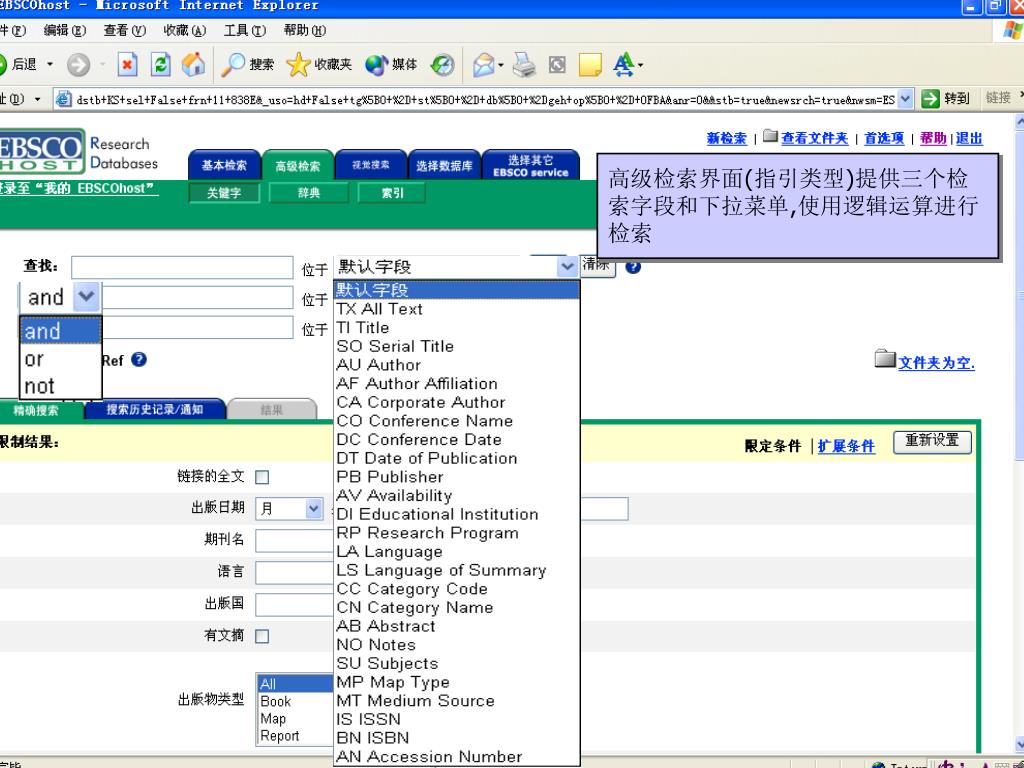Open the Mail envelope icon
The width and height of the screenshot is (1024, 768).
tap(483, 65)
